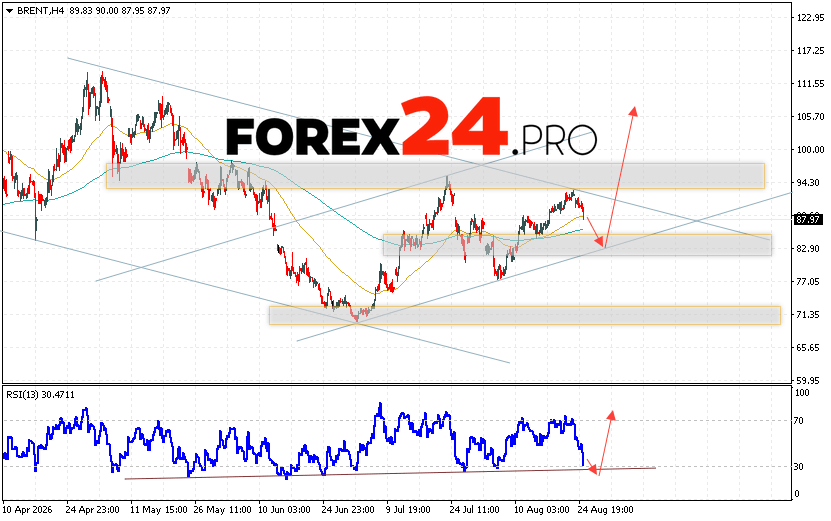Image resolution: width=831 pixels, height=521 pixels.
Task: Click the 24 Aug 19:00 date label
Action: (x=605, y=510)
